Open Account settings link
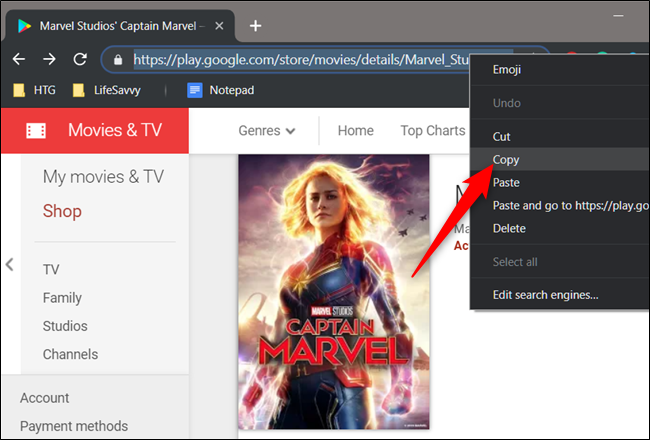The width and height of the screenshot is (650, 440). point(44,398)
